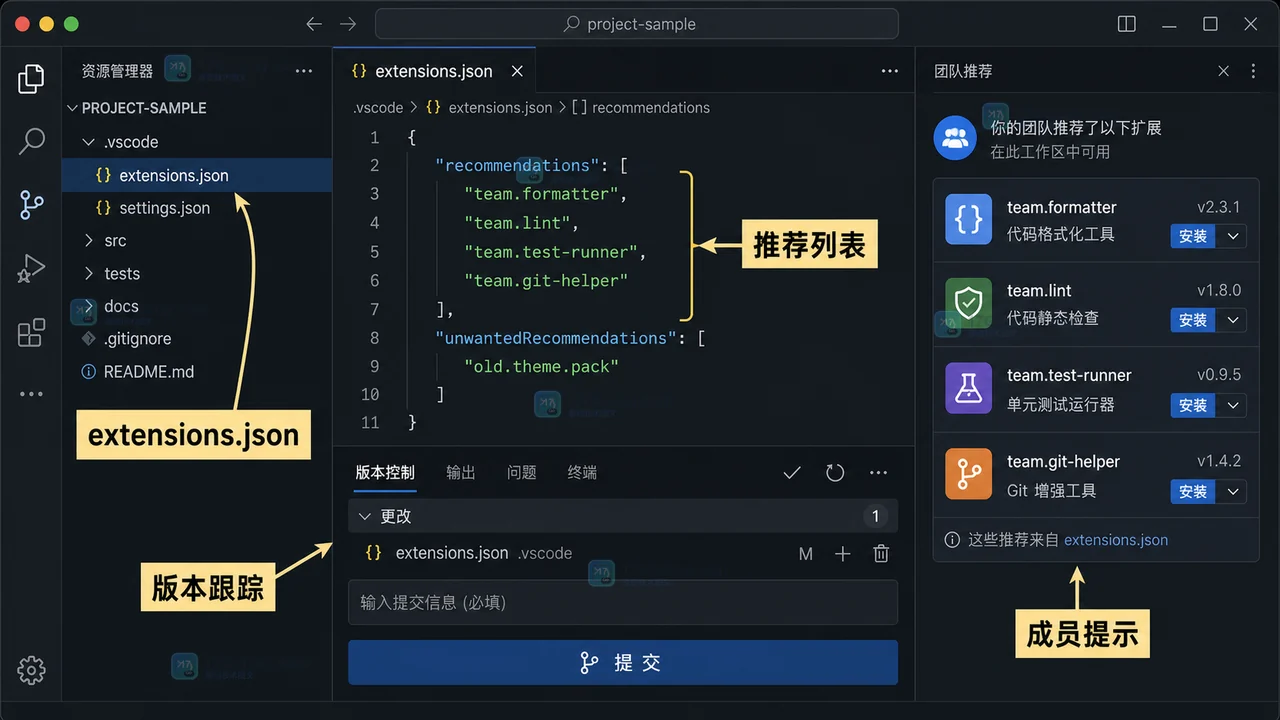Viewport: 1280px width, 720px height.
Task: Open source control more actions ellipsis
Action: pyautogui.click(x=878, y=473)
